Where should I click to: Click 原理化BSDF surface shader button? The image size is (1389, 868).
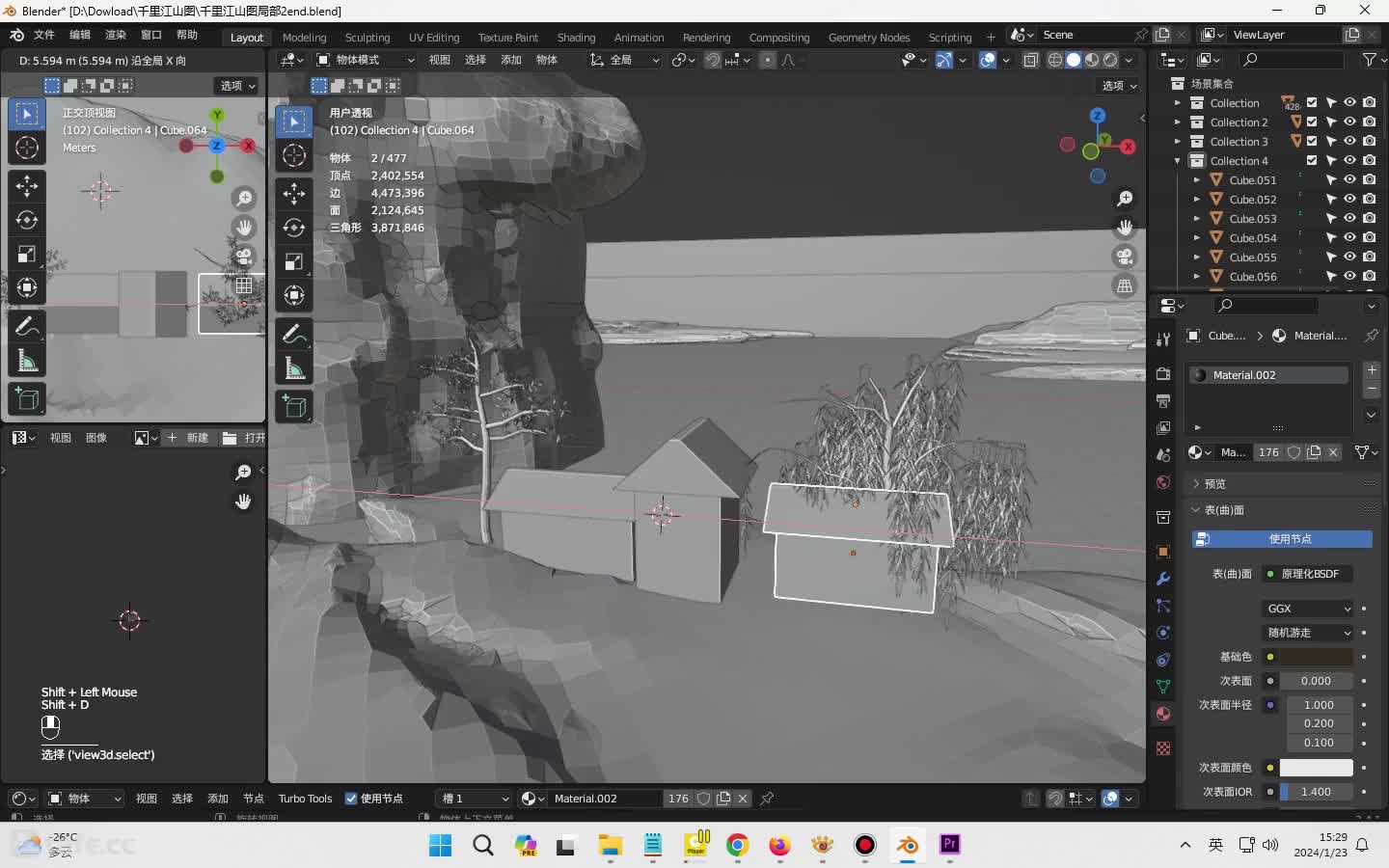(x=1307, y=574)
